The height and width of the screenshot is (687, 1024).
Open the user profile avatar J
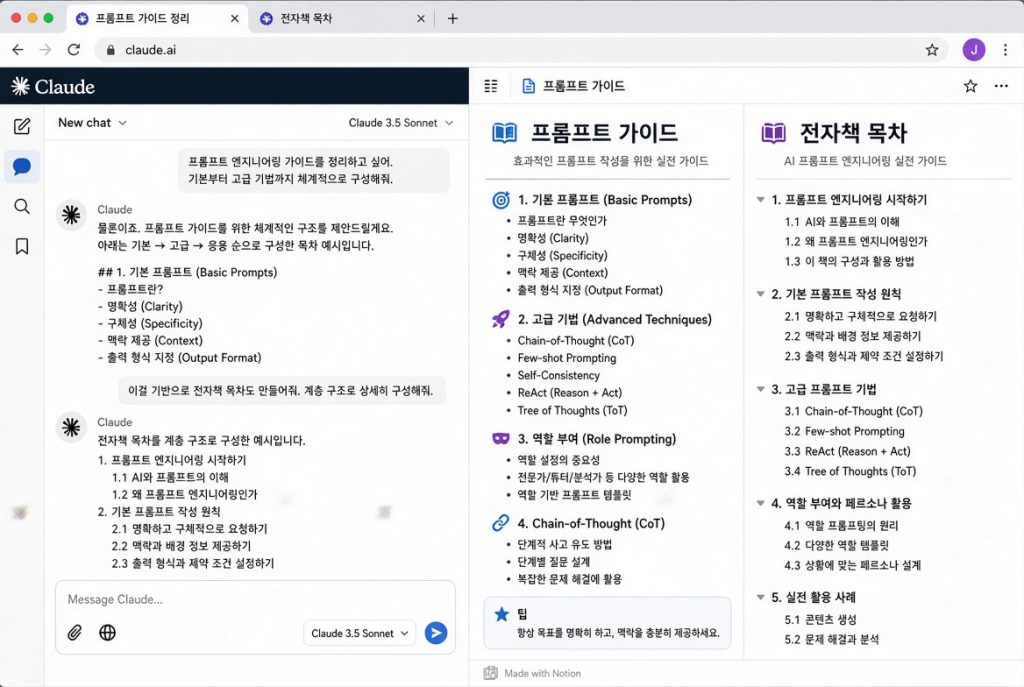pos(974,50)
